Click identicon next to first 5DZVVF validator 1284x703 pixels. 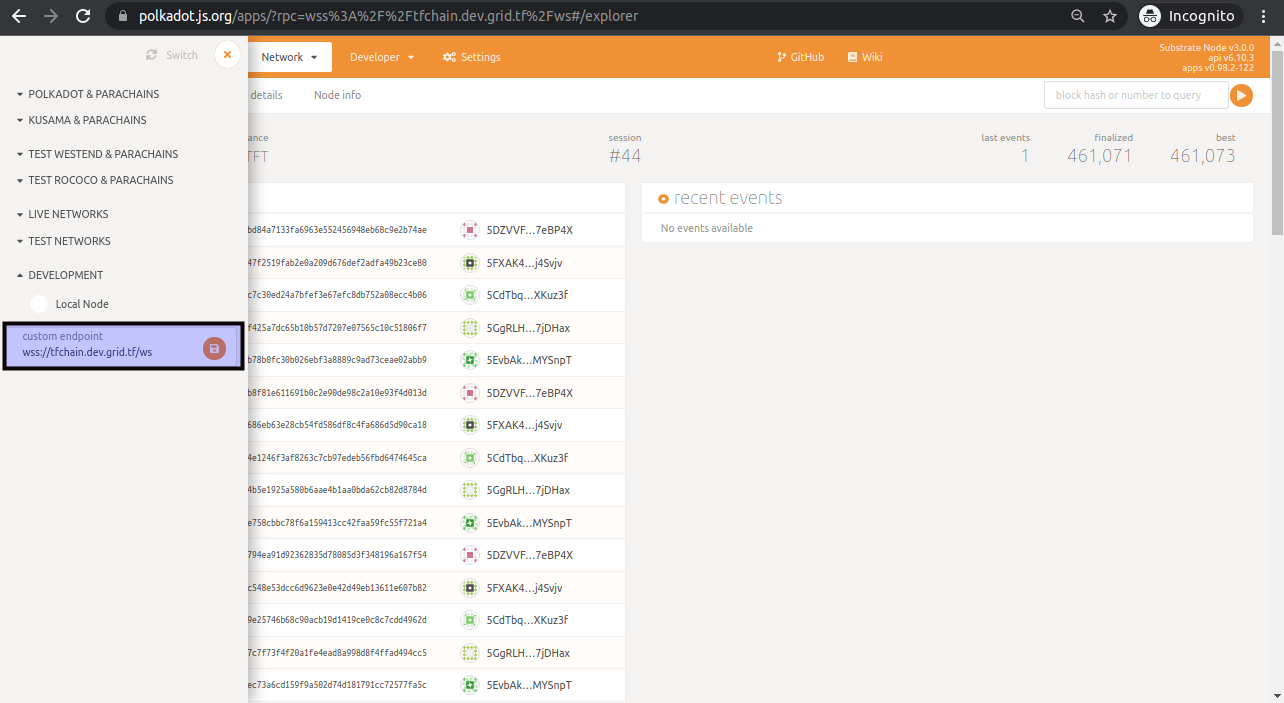tap(469, 230)
